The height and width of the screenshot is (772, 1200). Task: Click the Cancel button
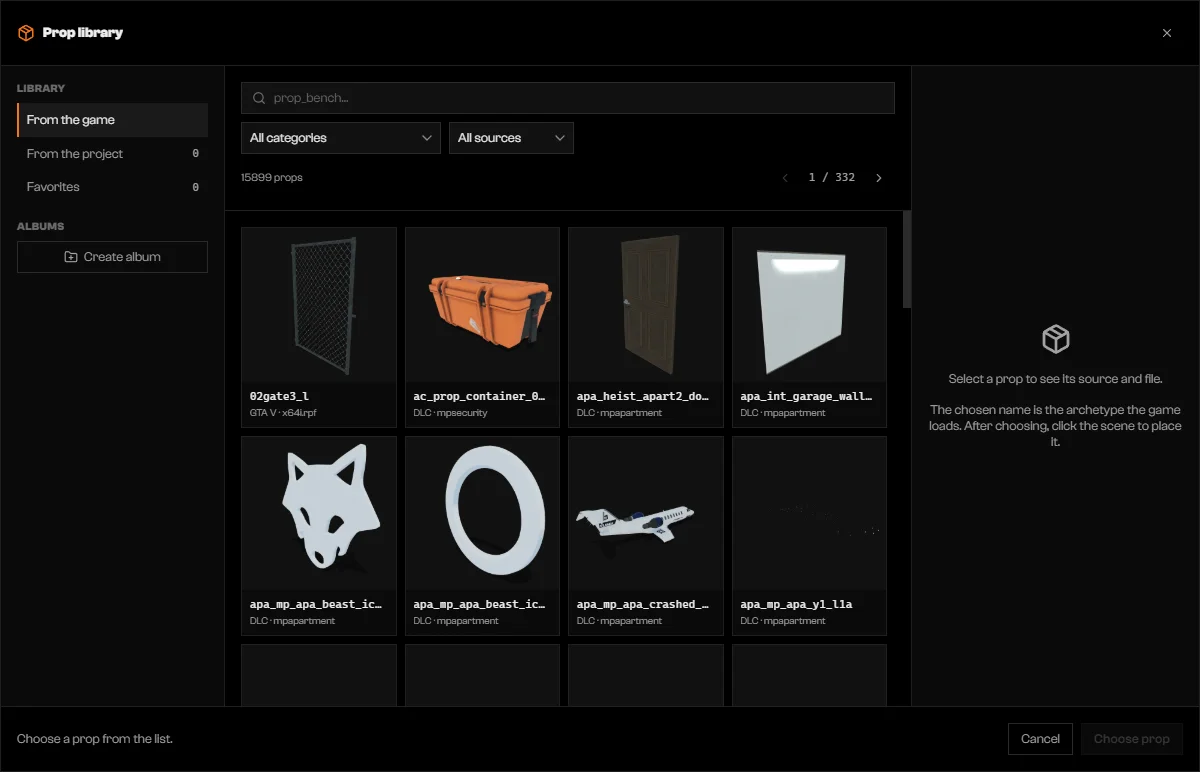(1040, 739)
